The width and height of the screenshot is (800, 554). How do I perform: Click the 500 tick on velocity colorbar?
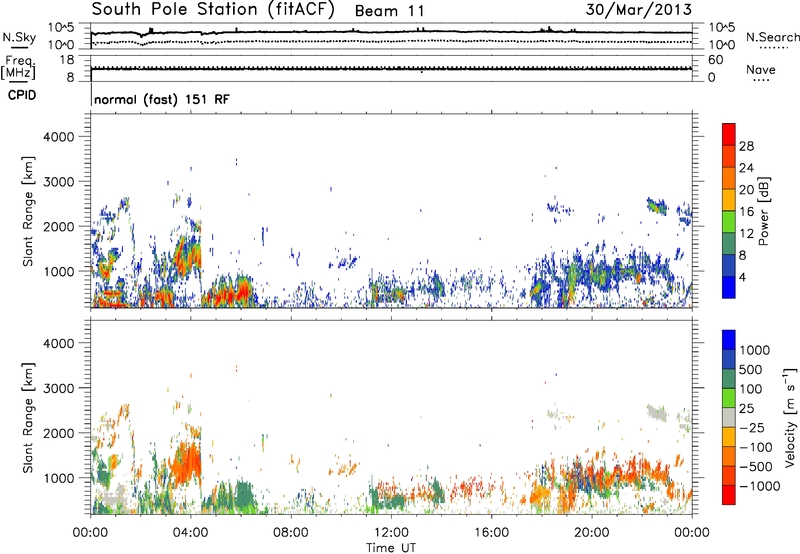coord(753,370)
